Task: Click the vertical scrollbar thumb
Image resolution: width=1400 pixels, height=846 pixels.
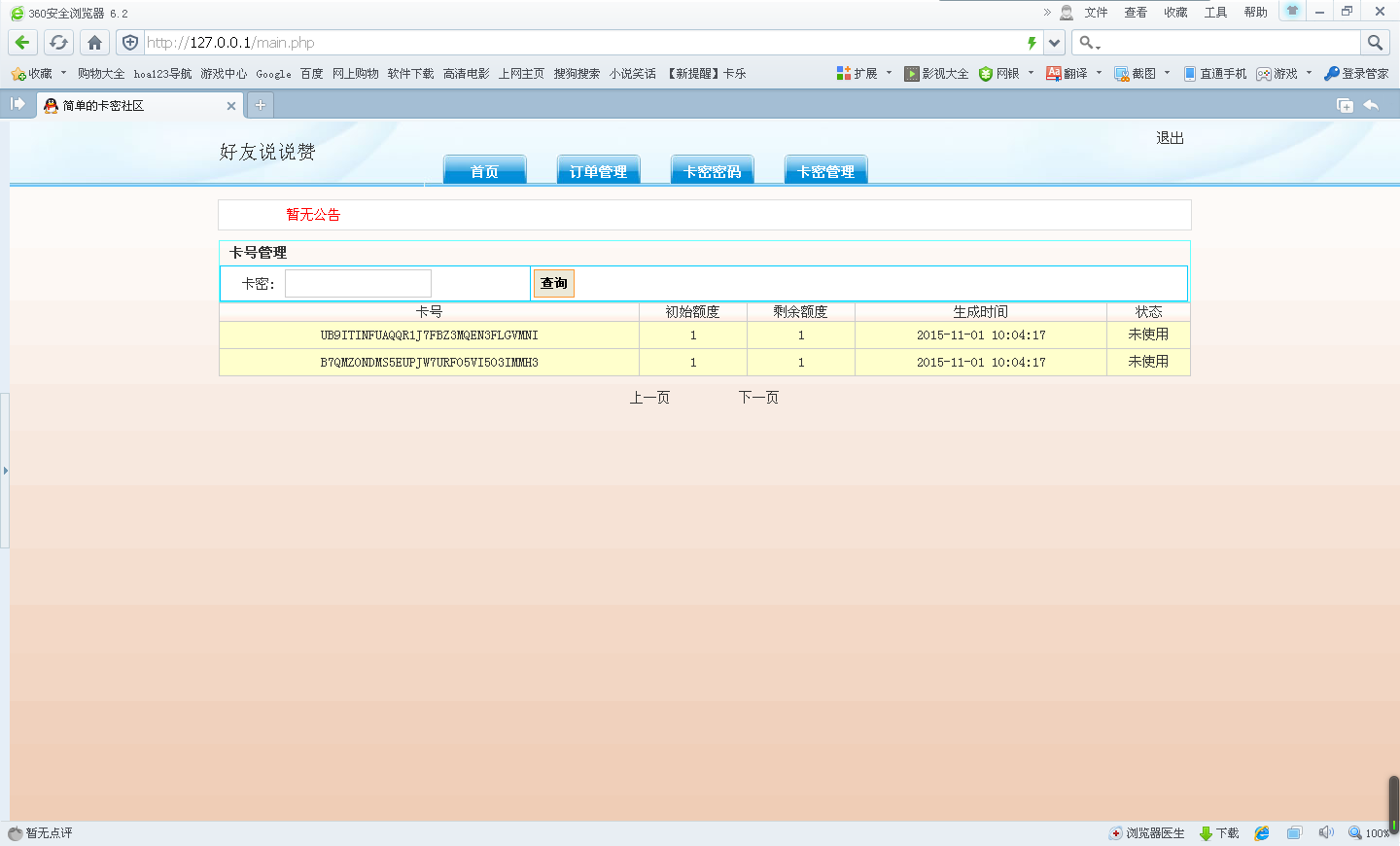Action: pos(1393,803)
